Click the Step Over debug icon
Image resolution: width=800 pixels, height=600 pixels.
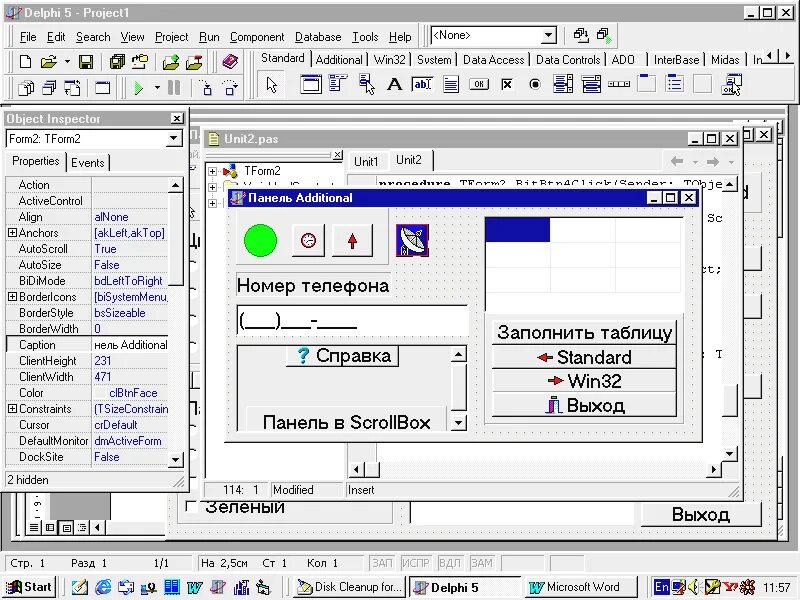click(x=230, y=88)
